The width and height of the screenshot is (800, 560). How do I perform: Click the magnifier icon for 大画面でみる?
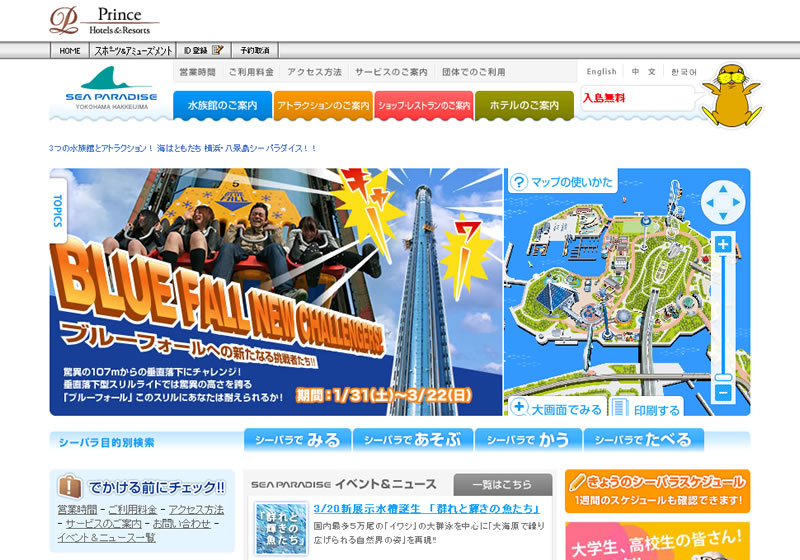tap(519, 407)
